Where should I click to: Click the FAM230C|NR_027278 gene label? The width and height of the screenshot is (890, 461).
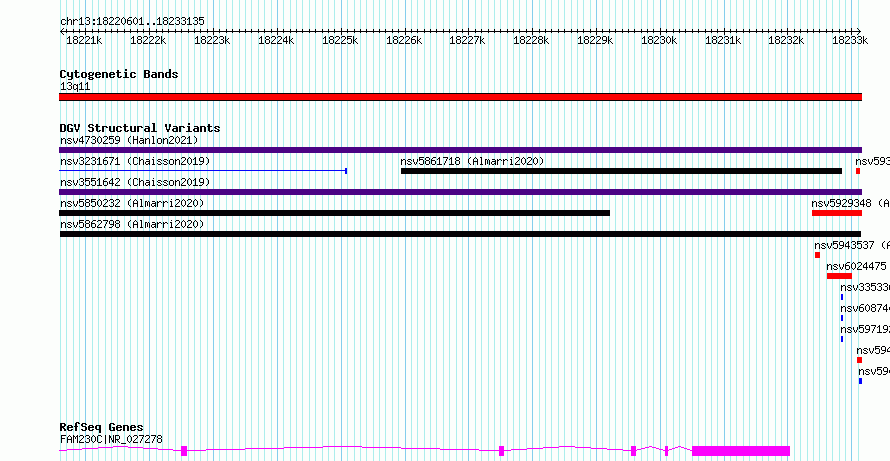(x=111, y=439)
